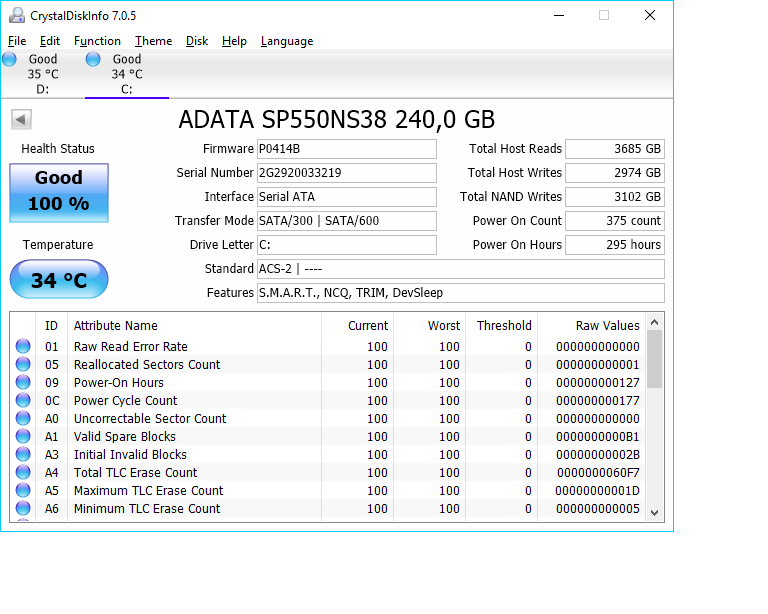Close the CrystalDiskInfo window
Viewport: 768px width, 614px height.
click(x=649, y=16)
